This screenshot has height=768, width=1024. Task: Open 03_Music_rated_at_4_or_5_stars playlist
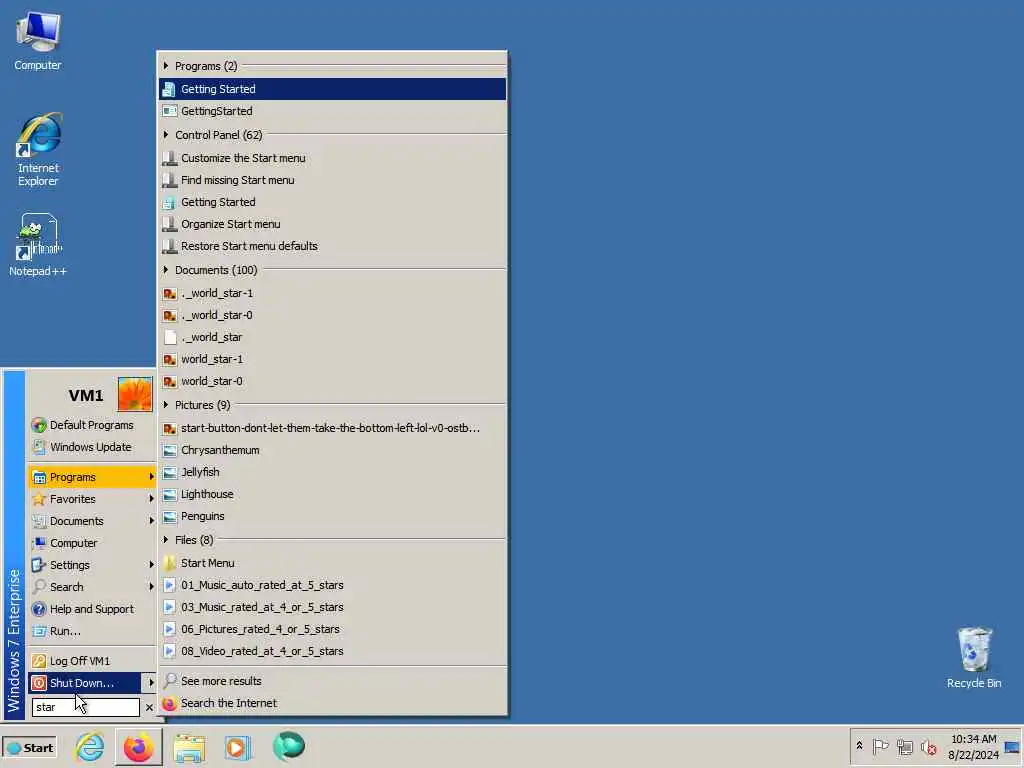tap(332, 607)
